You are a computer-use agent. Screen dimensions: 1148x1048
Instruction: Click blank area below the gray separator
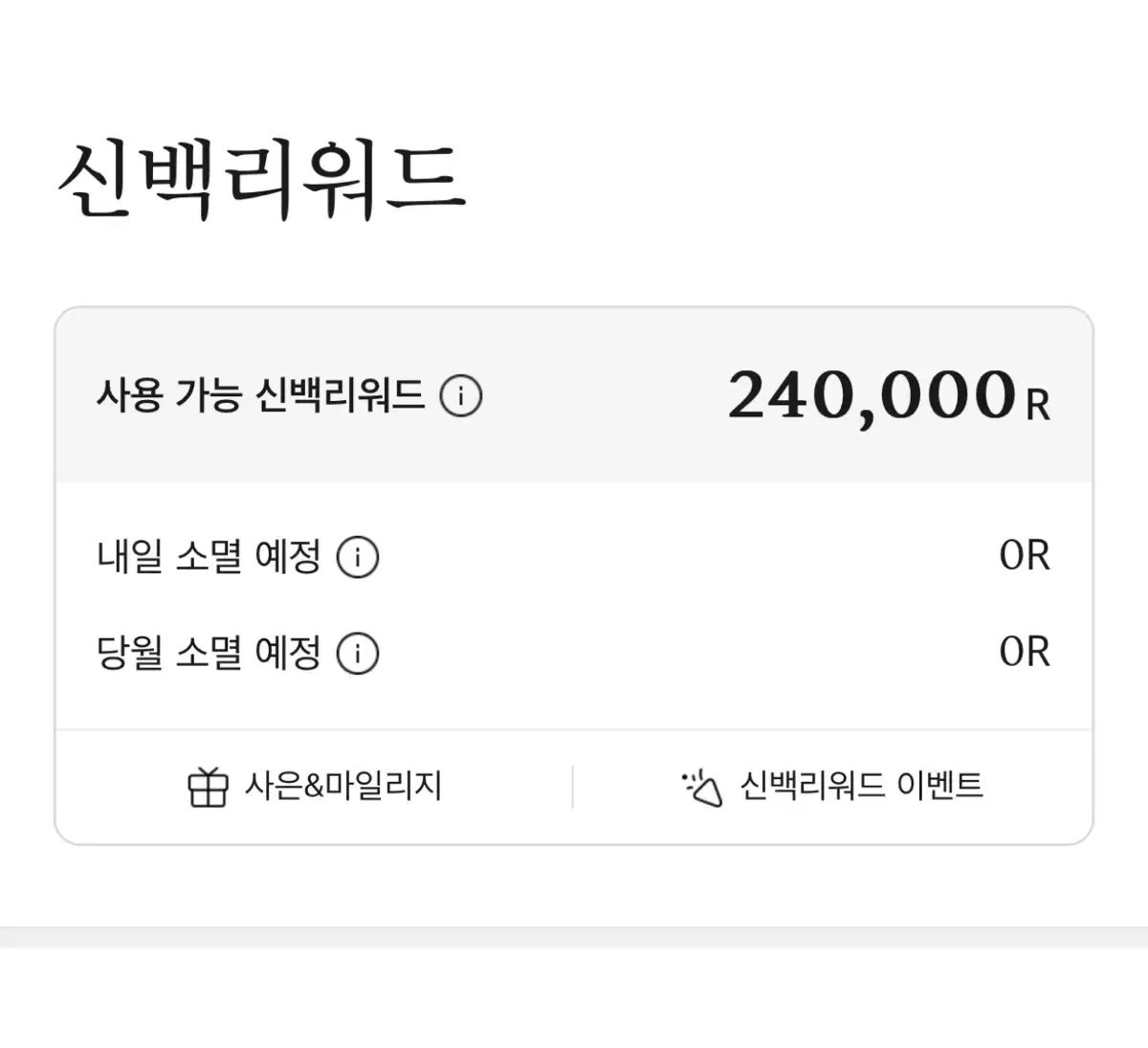pyautogui.click(x=574, y=1000)
